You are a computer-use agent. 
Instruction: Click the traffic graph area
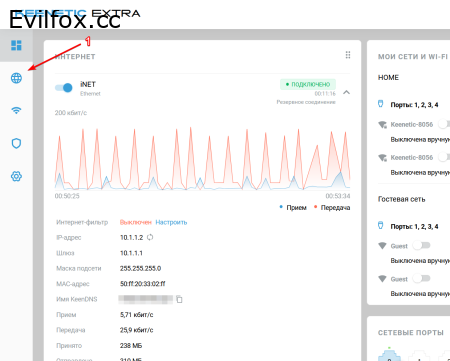[x=202, y=158]
